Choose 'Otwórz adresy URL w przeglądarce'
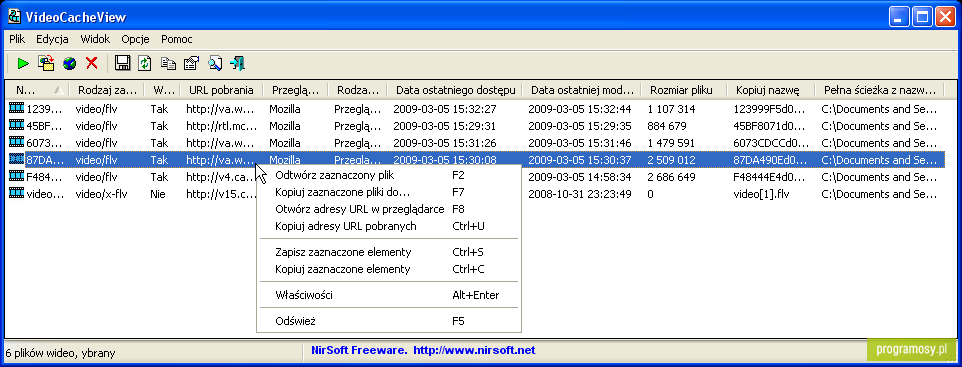Screen dimensions: 962x367 [x=388, y=209]
